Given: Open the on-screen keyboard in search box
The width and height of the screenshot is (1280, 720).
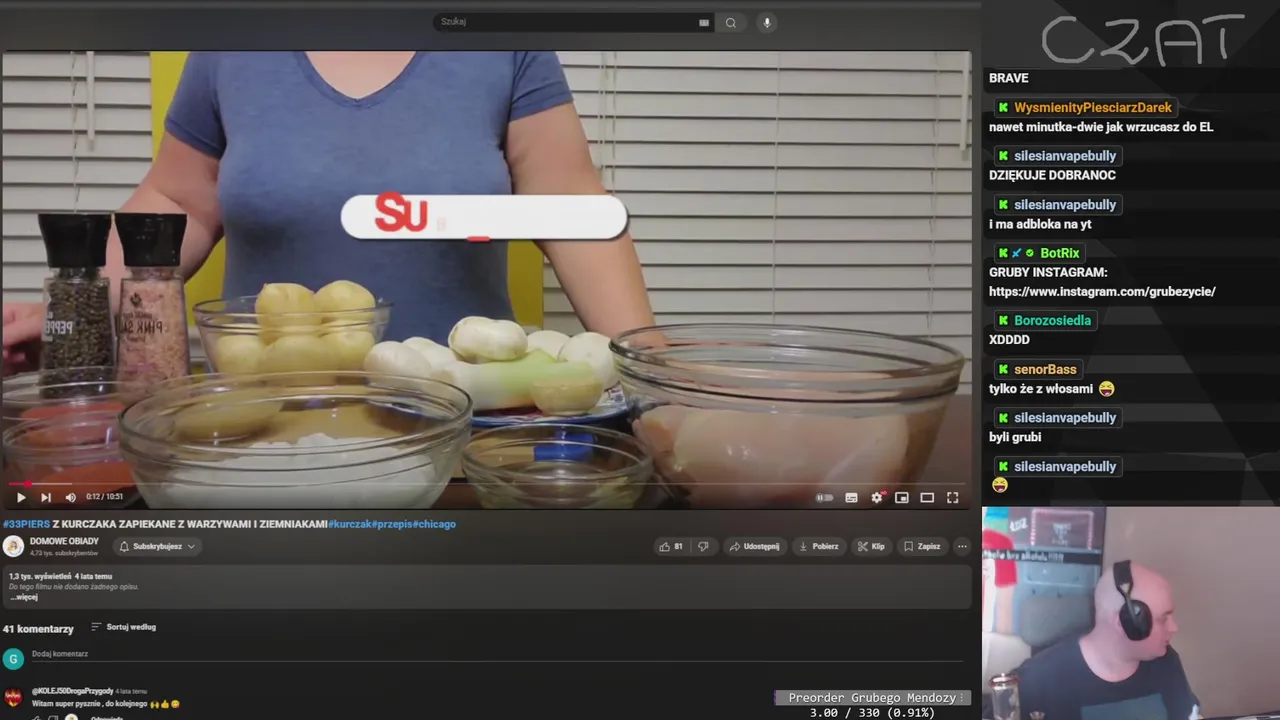Looking at the screenshot, I should (x=704, y=22).
